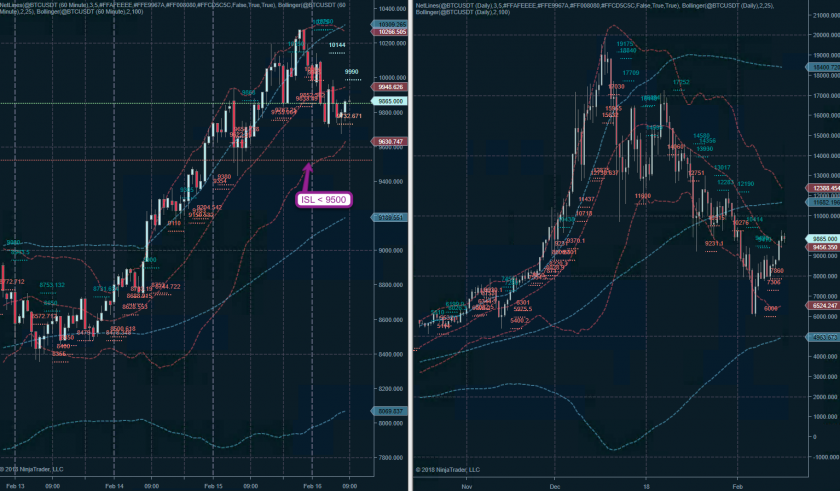The width and height of the screenshot is (840, 491).
Task: Click the Feb 16 time axis label
Action: coord(312,486)
